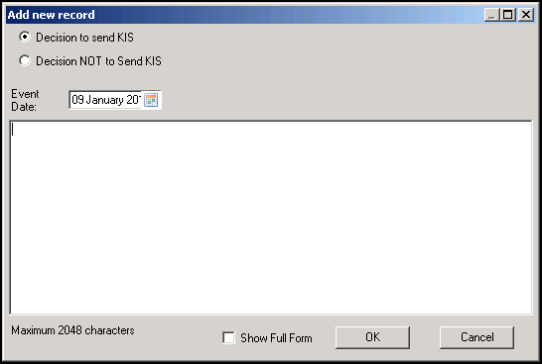The image size is (542, 364).
Task: Click the Decision NOT to Send KIS label
Action: pyautogui.click(x=99, y=61)
